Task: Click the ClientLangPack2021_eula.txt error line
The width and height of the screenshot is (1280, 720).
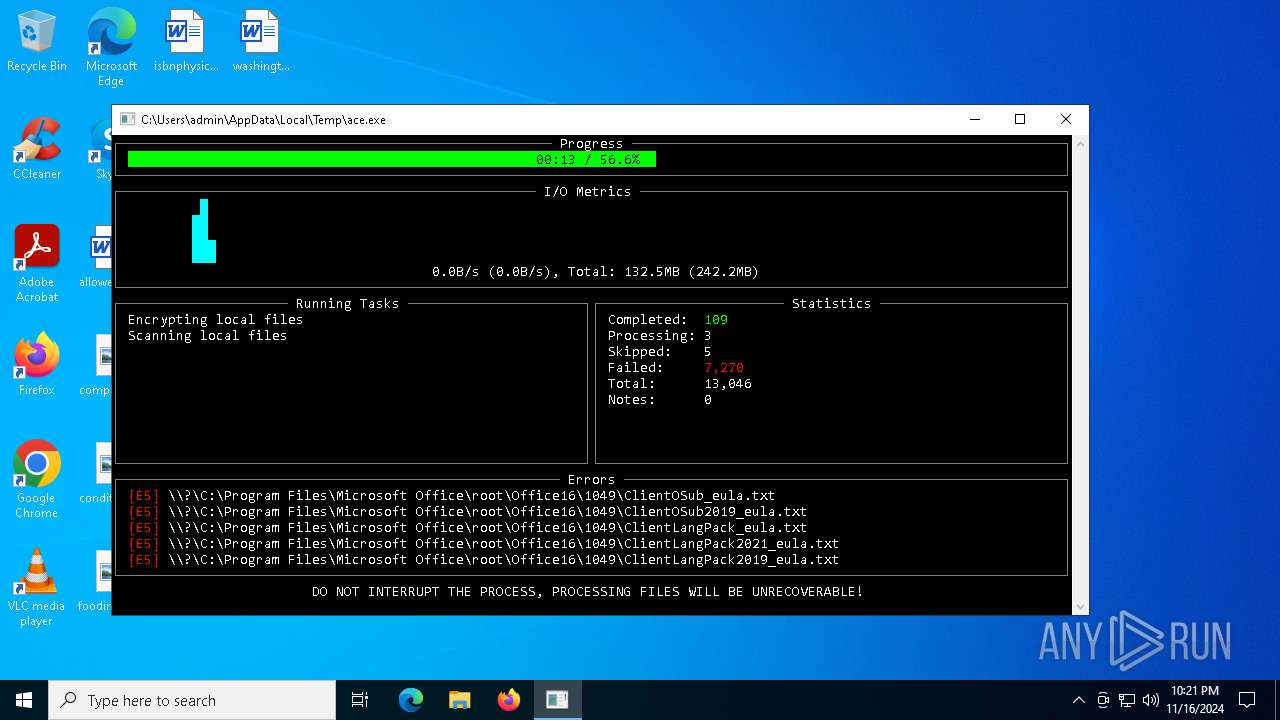Action: coord(483,543)
